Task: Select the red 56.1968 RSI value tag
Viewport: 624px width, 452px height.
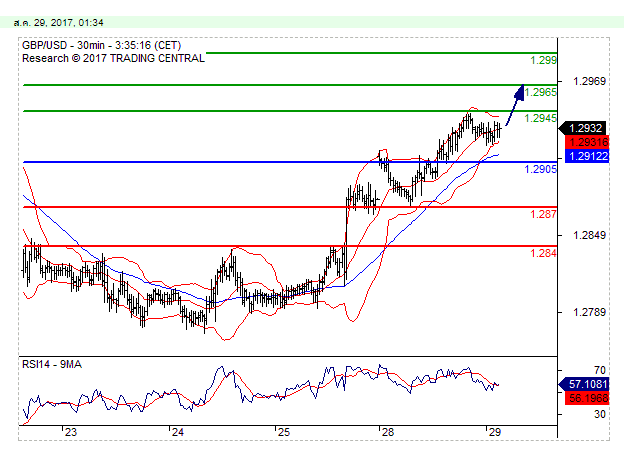Action: click(x=584, y=397)
